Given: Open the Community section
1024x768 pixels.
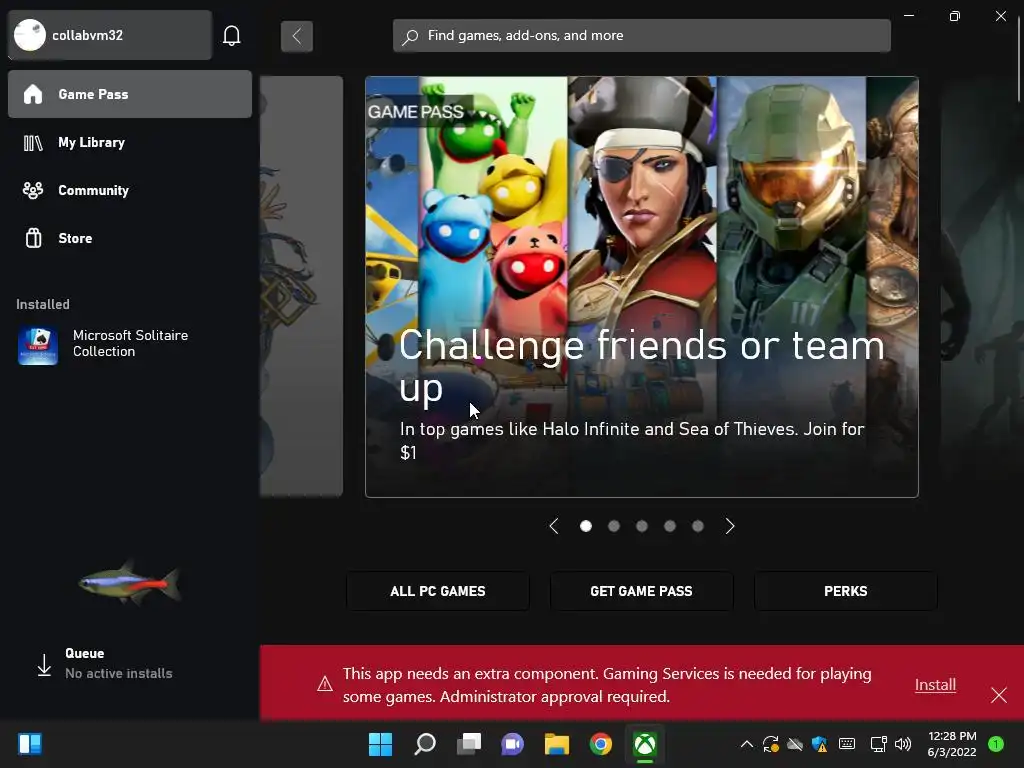Looking at the screenshot, I should click(x=130, y=190).
